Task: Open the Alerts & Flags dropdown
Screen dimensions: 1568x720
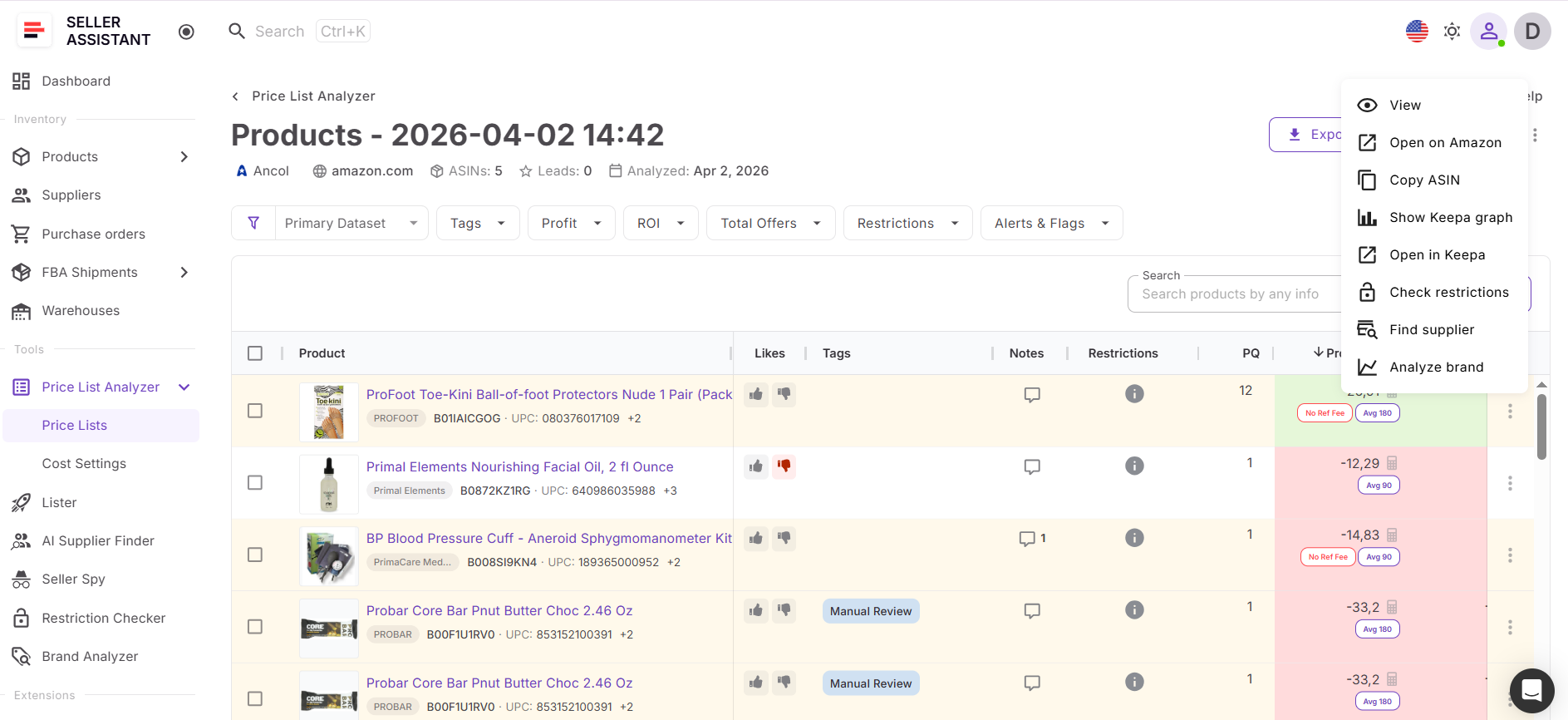Action: (x=1052, y=223)
